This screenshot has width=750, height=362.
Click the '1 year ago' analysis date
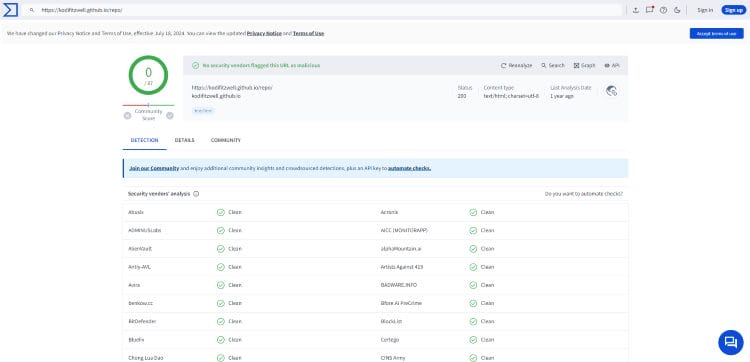[x=562, y=96]
